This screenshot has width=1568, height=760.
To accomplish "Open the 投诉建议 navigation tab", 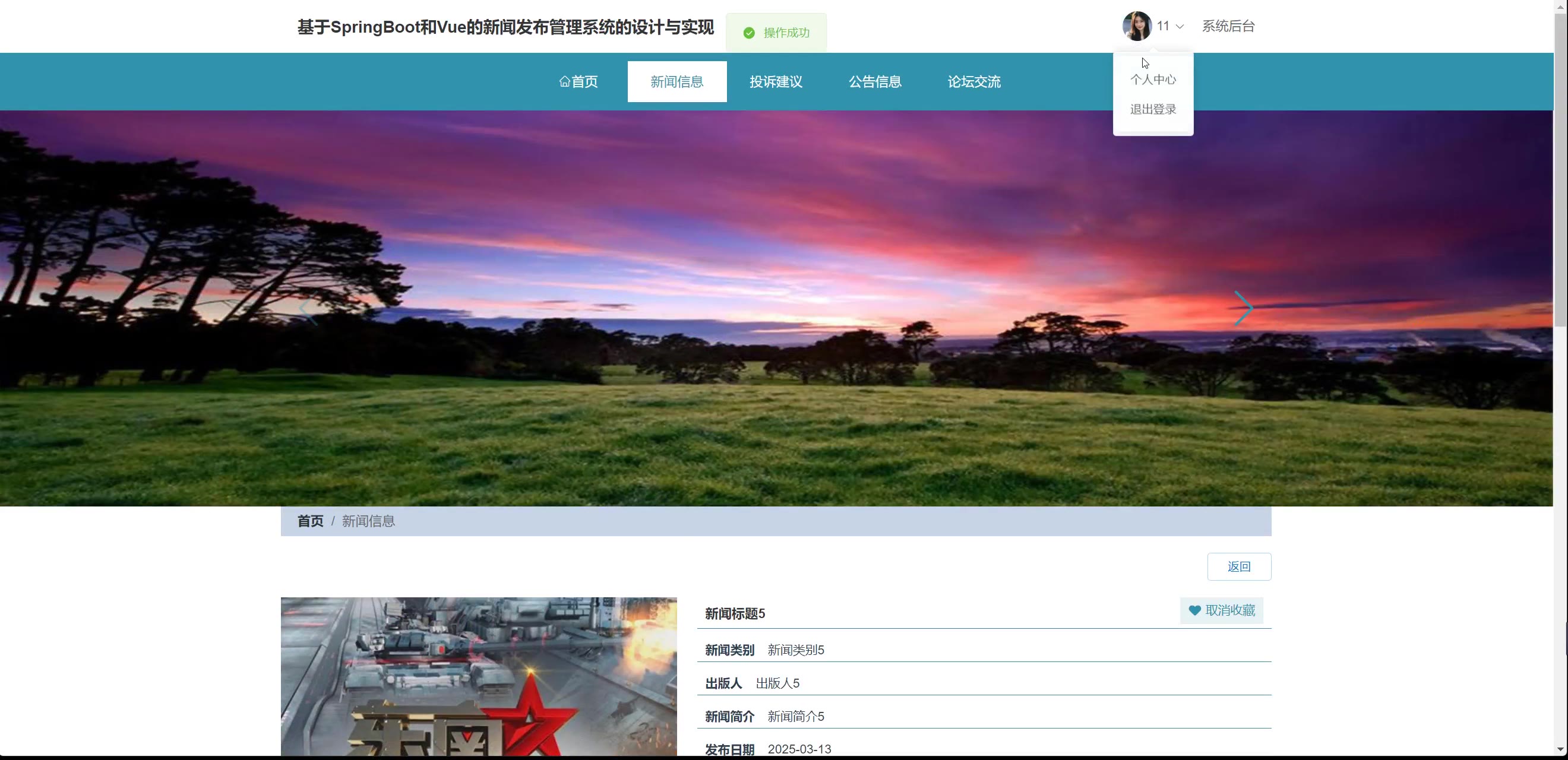I will [x=776, y=81].
